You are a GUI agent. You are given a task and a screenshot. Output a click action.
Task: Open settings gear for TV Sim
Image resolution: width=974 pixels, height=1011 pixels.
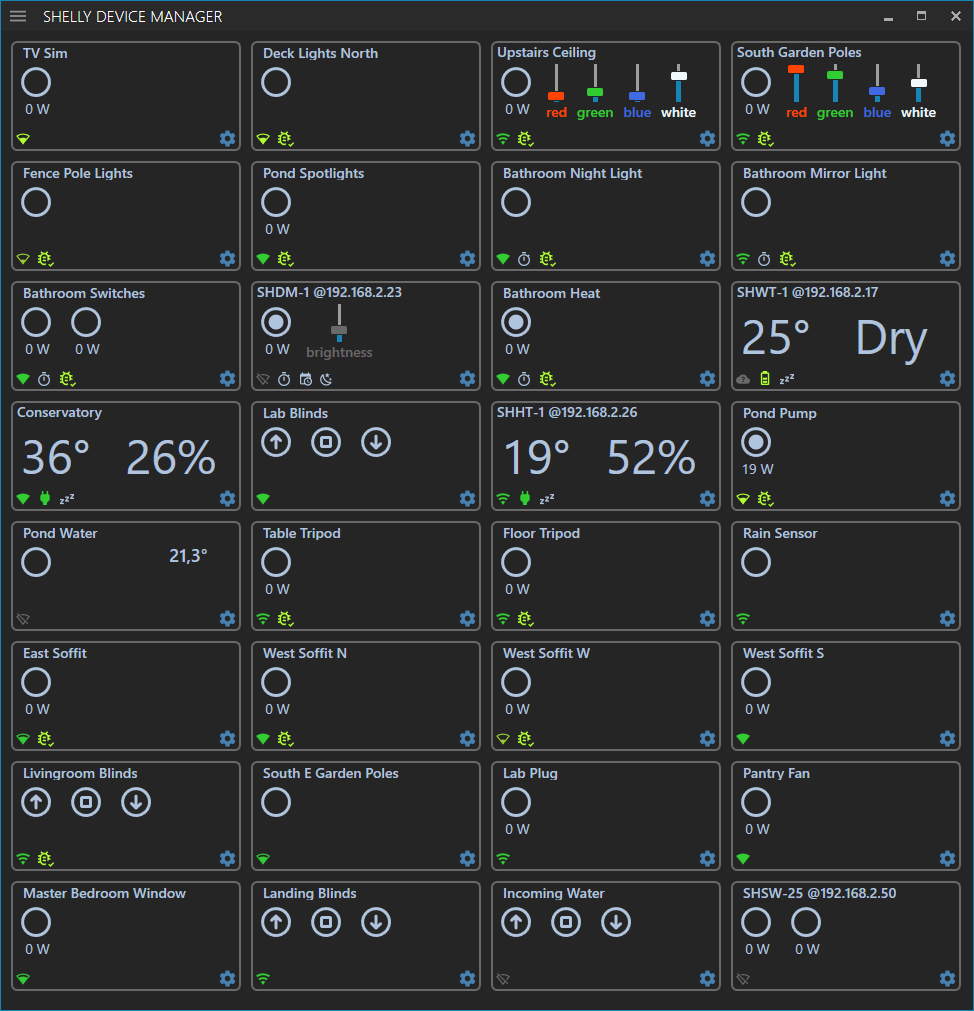point(227,139)
